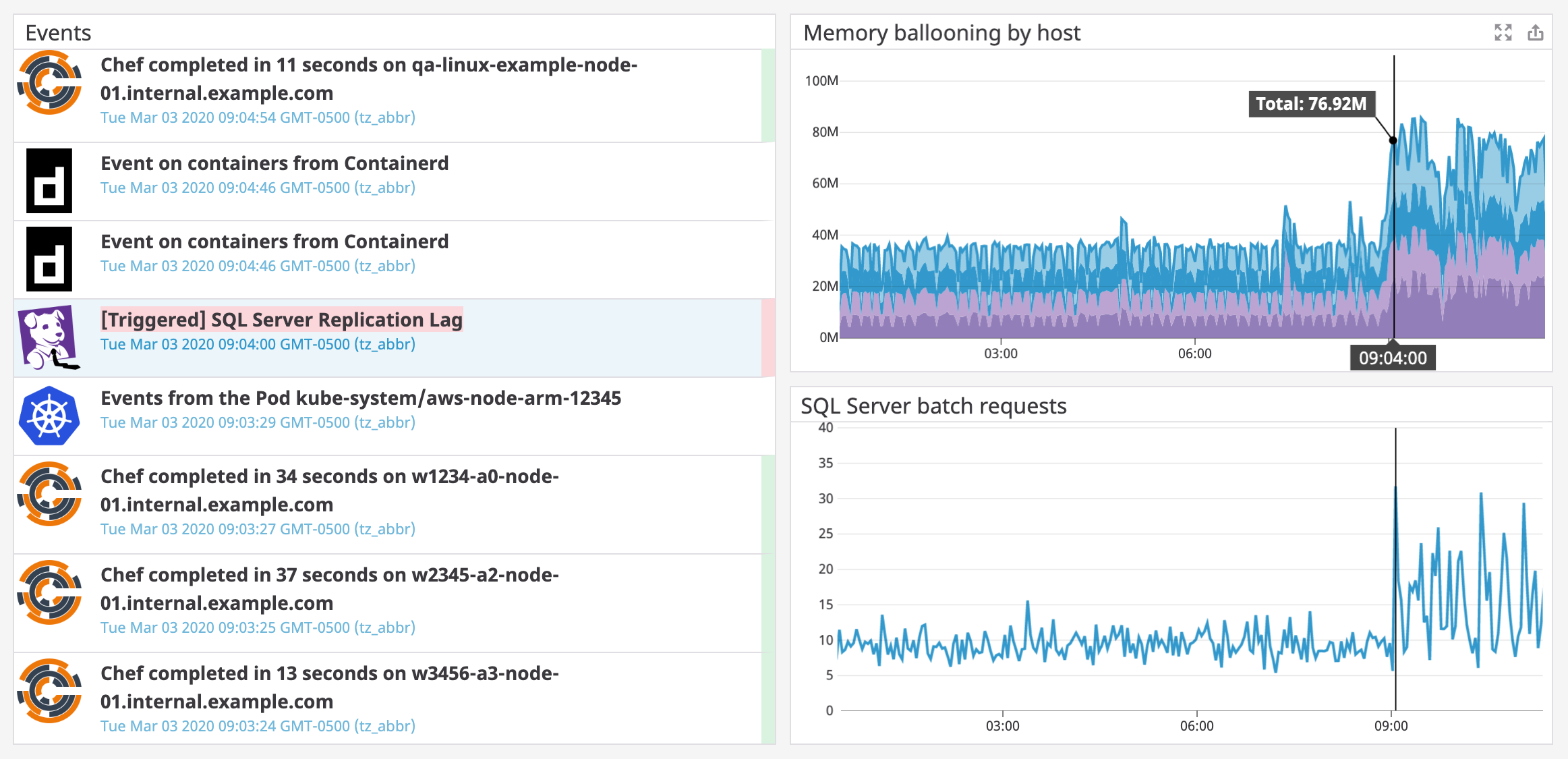
Task: Click the Chef icon on the qa-linux event
Action: (x=49, y=84)
